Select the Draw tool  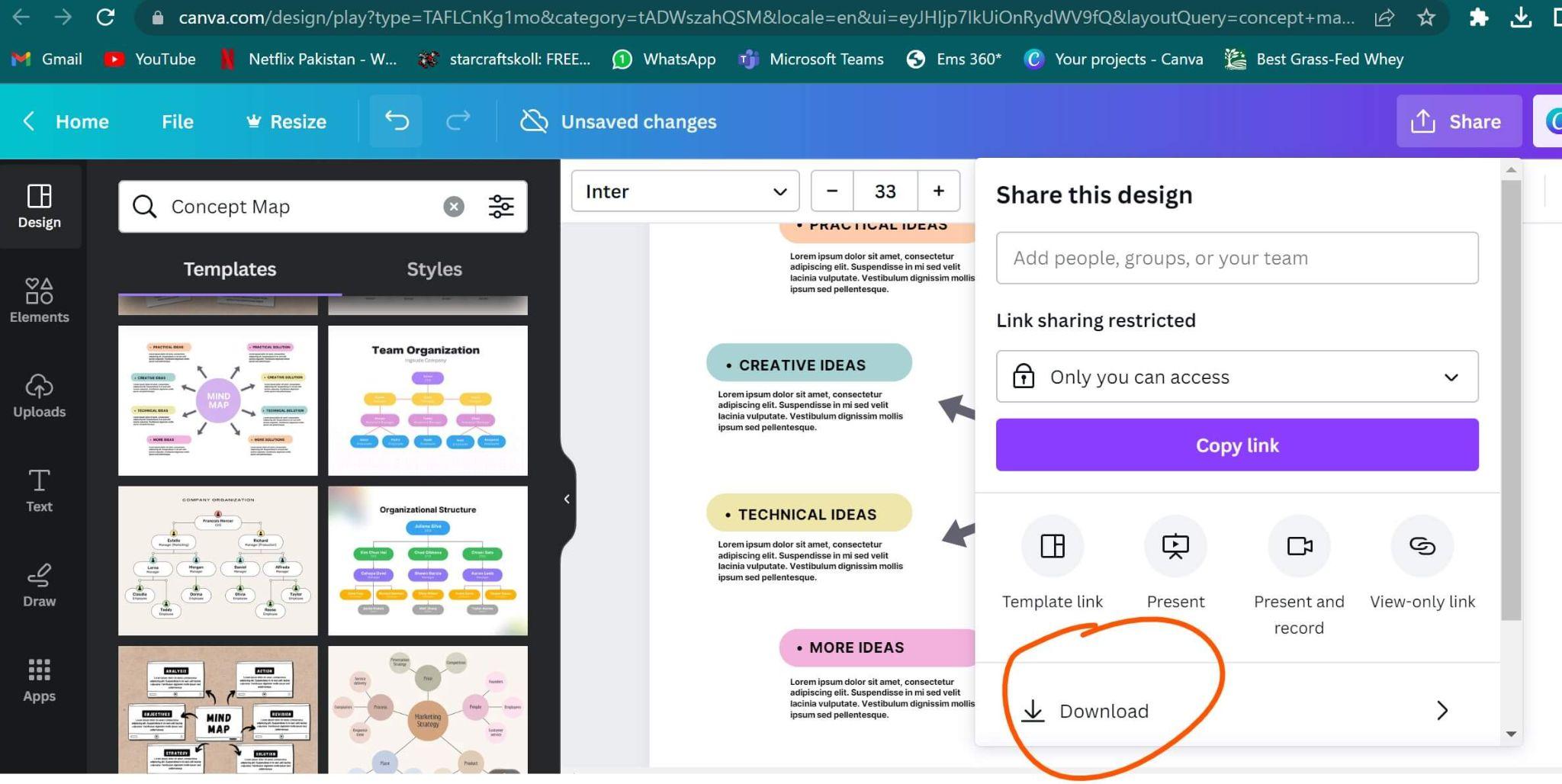(x=39, y=585)
